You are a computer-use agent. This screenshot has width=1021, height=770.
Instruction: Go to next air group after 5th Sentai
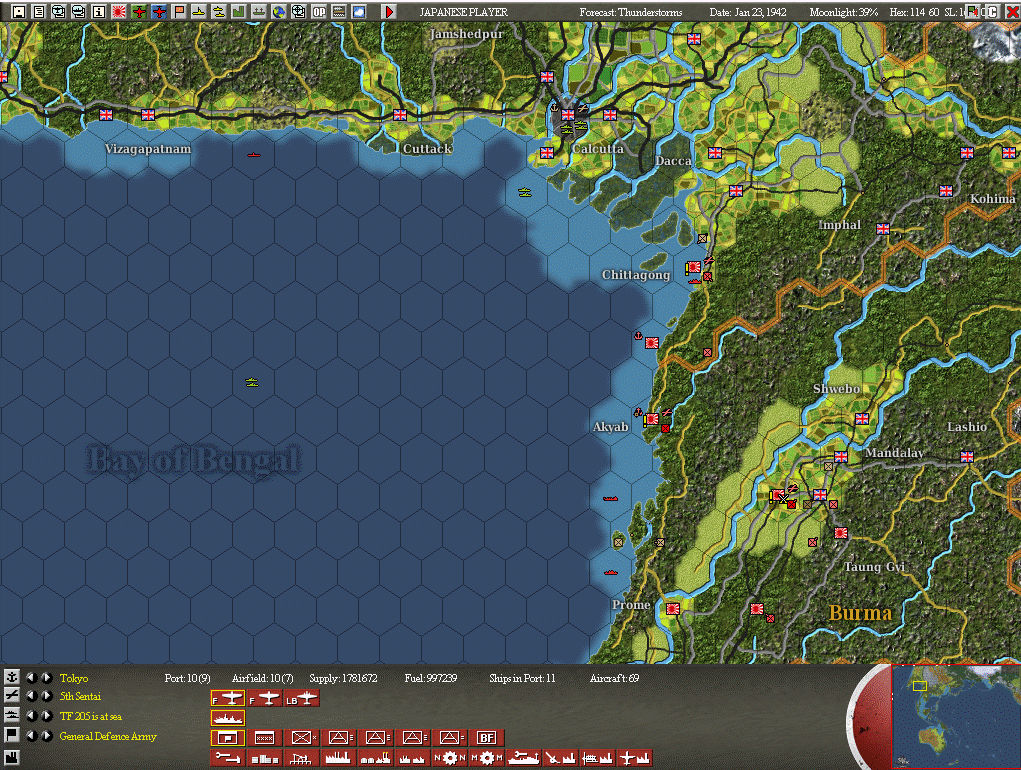coord(46,696)
